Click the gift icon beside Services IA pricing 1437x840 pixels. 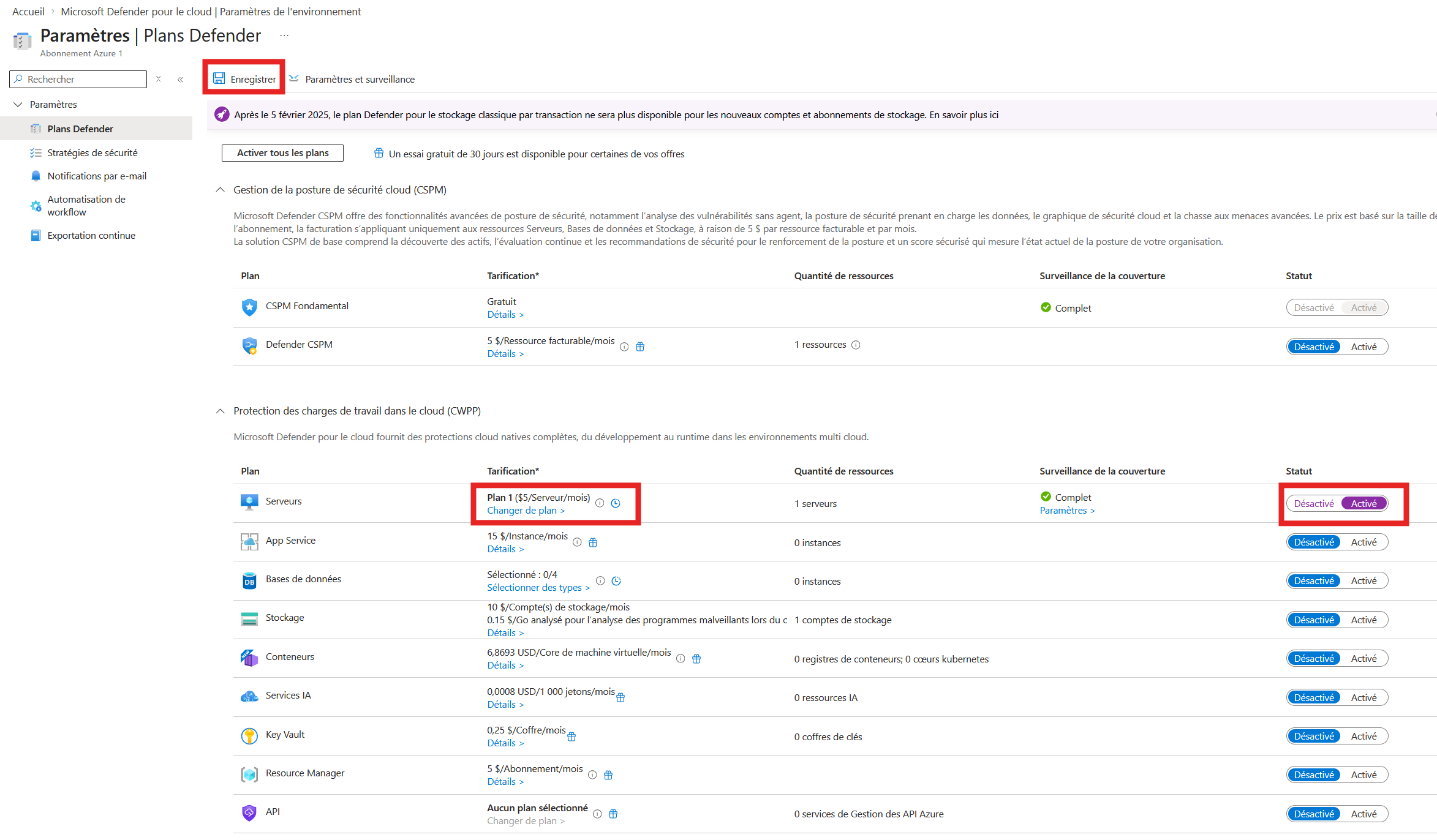[x=620, y=697]
